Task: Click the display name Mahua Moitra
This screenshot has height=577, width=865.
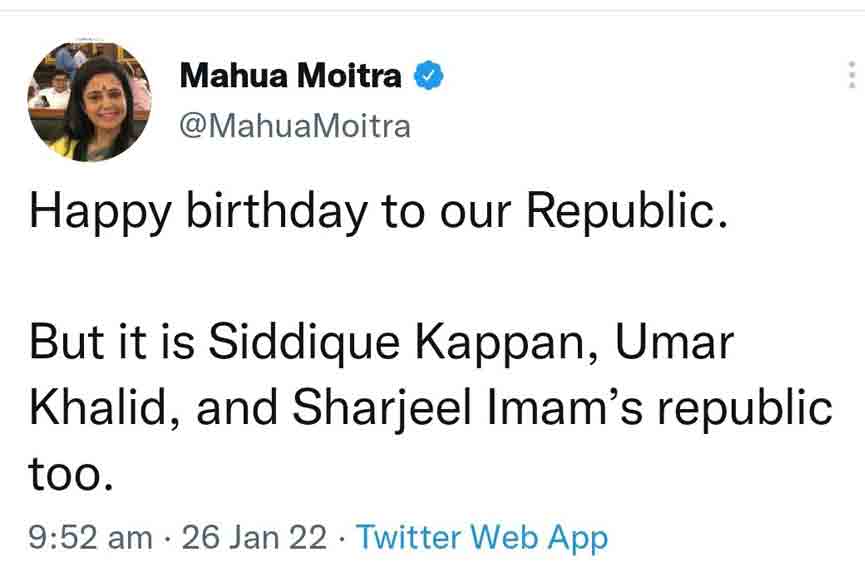Action: click(291, 76)
